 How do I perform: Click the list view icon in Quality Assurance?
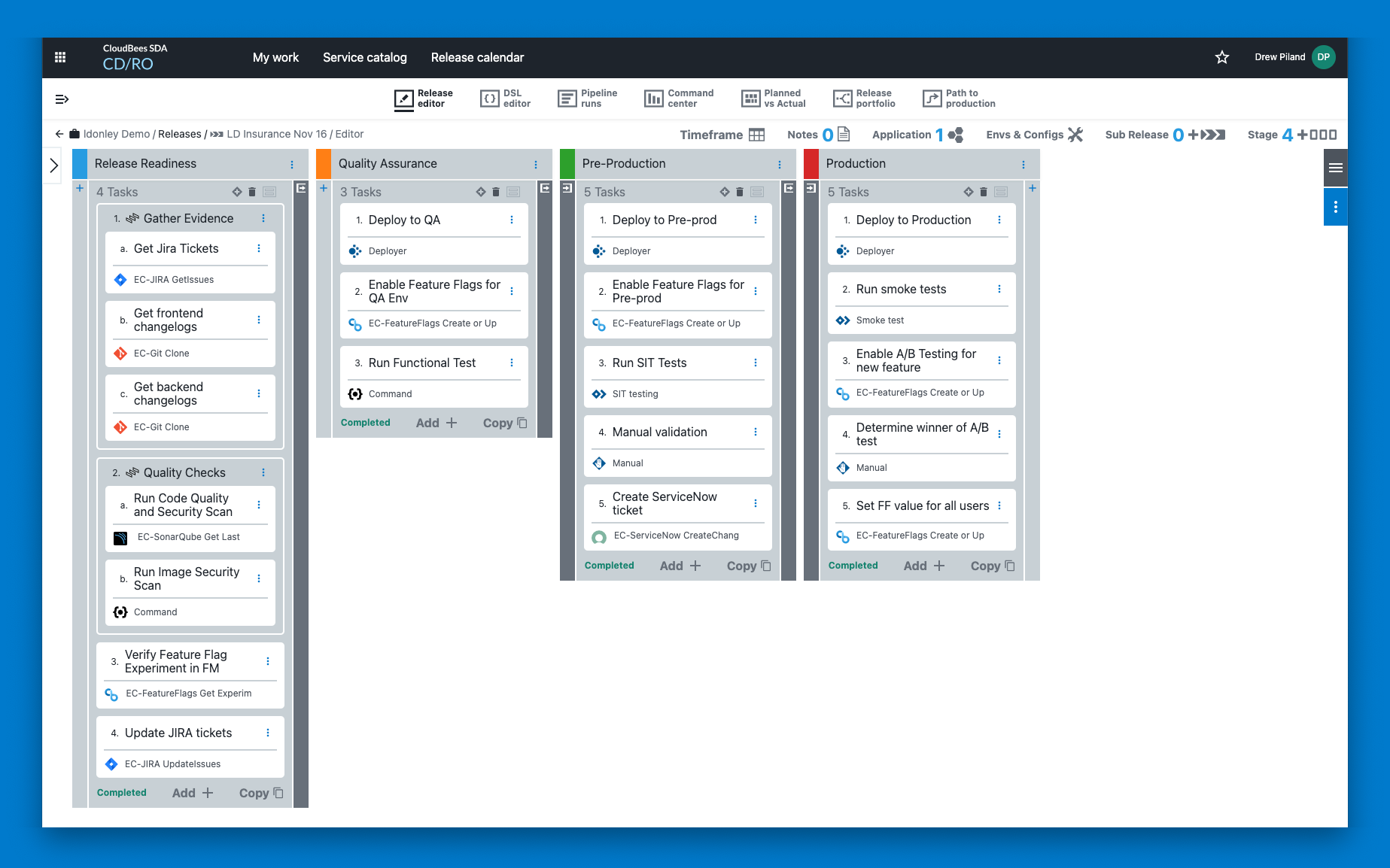(513, 192)
